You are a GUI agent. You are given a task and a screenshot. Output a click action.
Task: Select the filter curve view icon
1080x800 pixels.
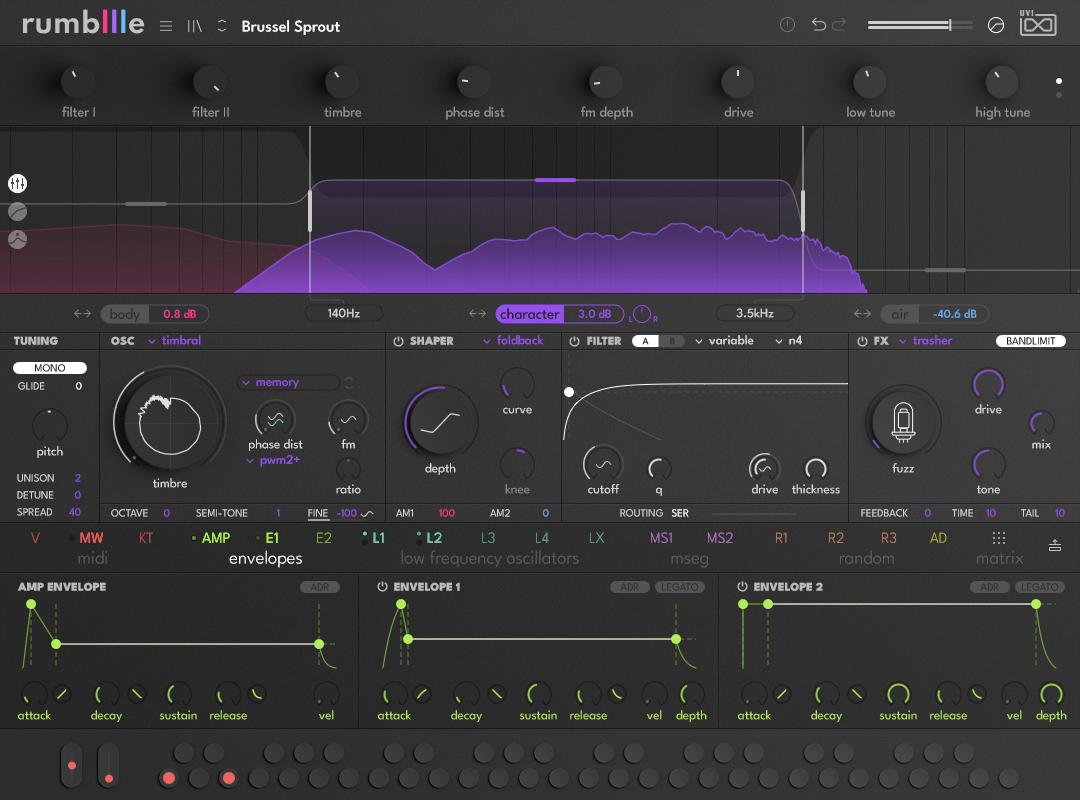tap(17, 212)
